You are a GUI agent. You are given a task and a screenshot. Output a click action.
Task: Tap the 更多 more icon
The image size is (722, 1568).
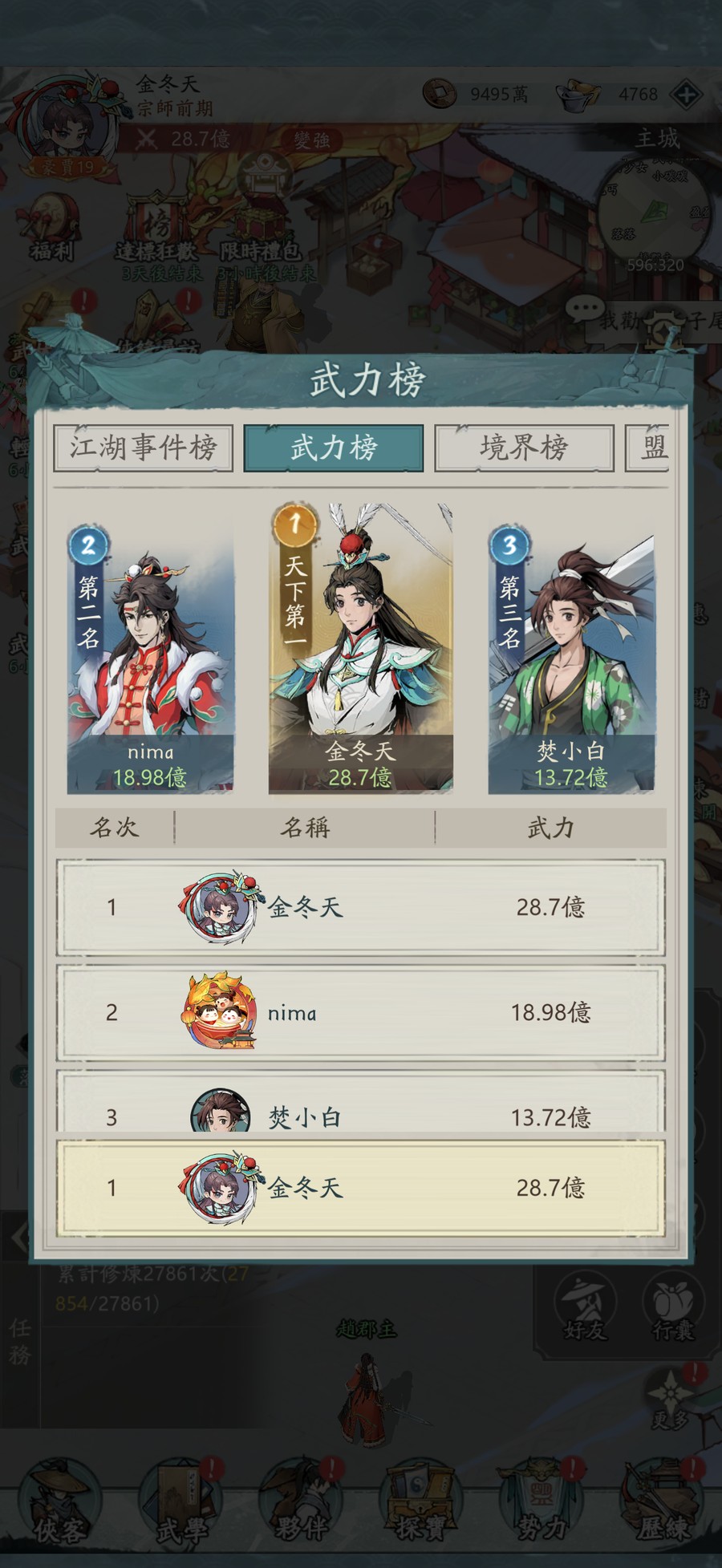[x=670, y=1400]
